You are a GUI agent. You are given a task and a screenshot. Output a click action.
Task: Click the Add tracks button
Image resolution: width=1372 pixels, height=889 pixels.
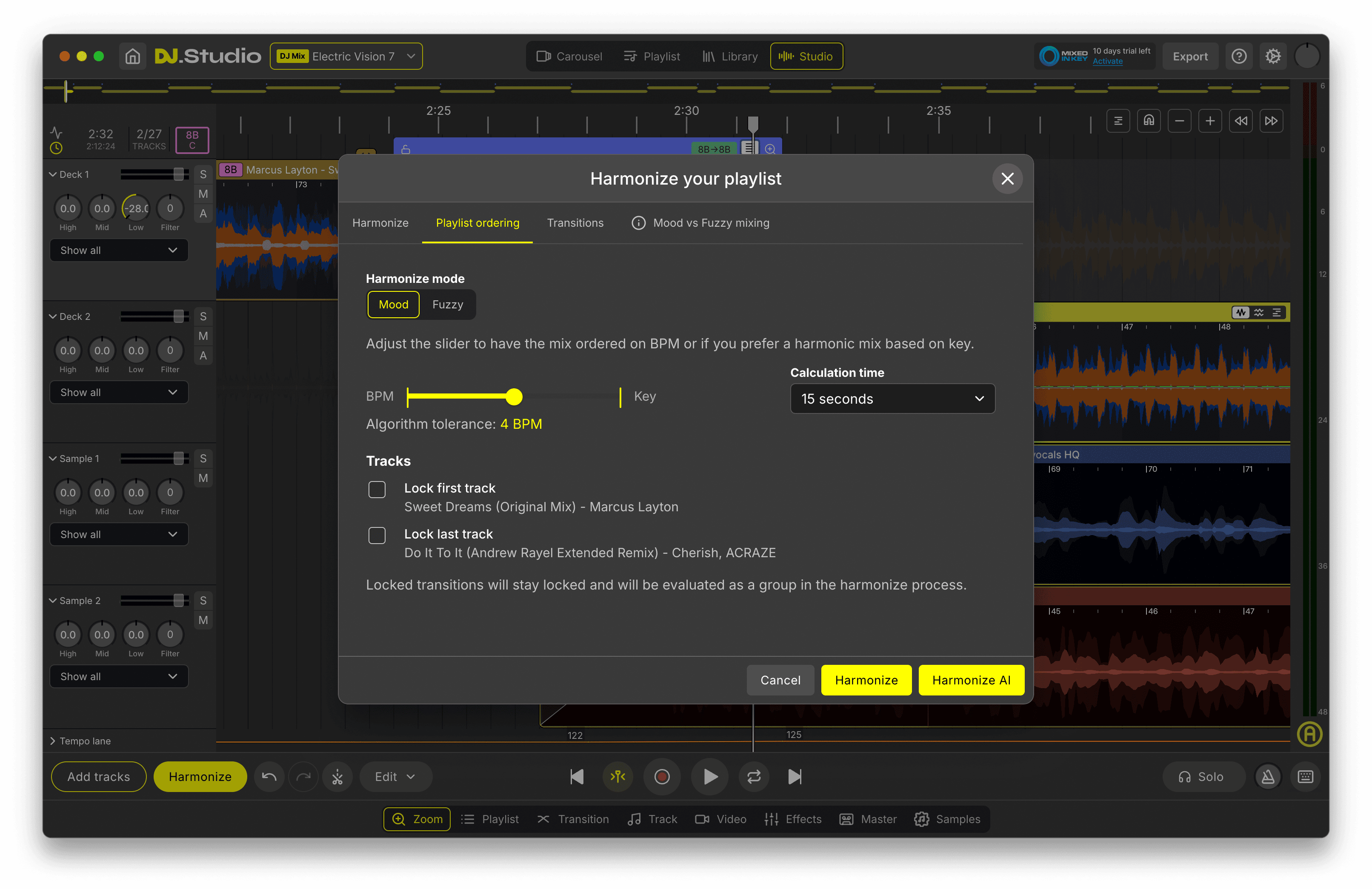pyautogui.click(x=99, y=777)
